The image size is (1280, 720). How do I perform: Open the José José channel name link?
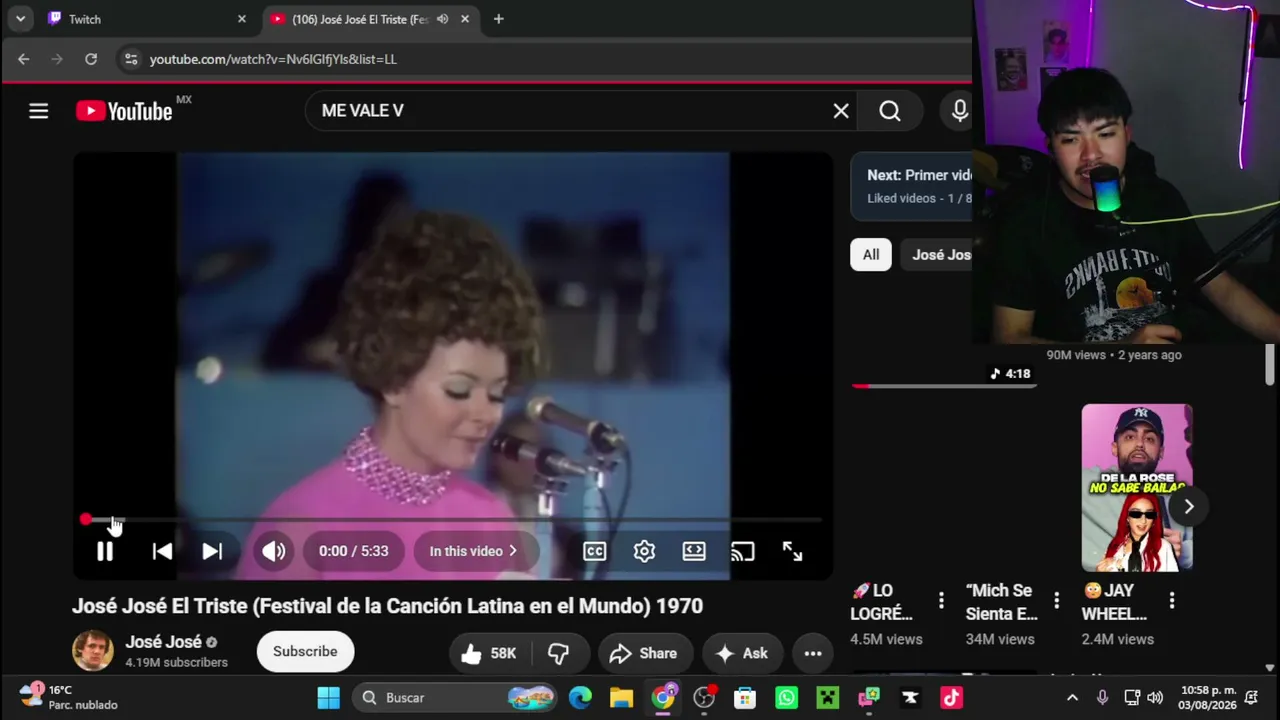coord(164,642)
